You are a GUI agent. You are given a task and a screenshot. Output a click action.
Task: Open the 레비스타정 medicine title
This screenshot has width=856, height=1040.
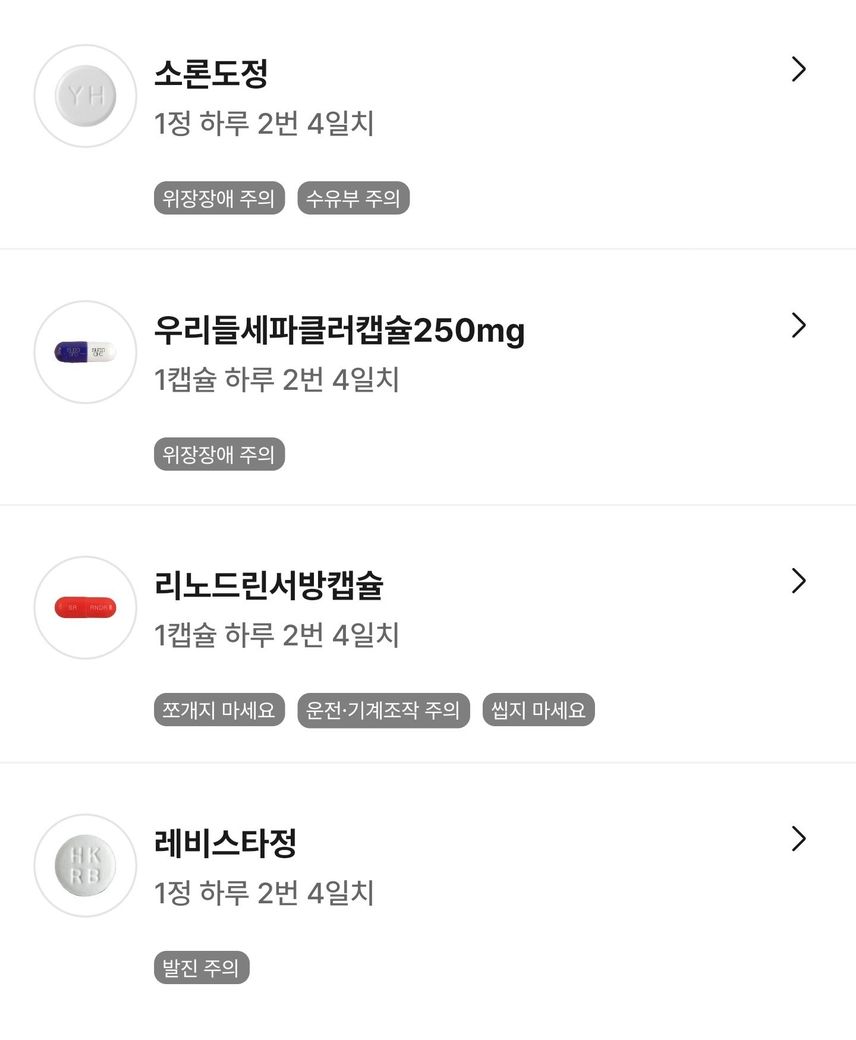[226, 842]
